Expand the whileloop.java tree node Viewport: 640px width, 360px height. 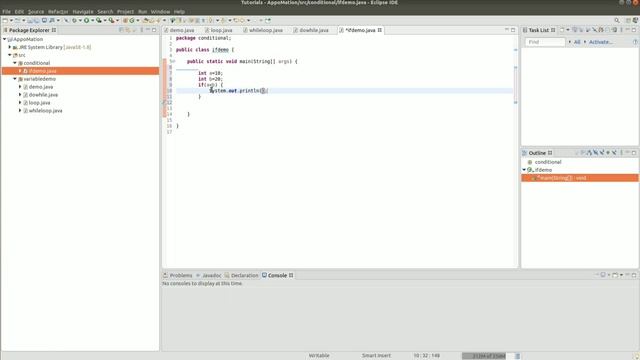[20, 110]
